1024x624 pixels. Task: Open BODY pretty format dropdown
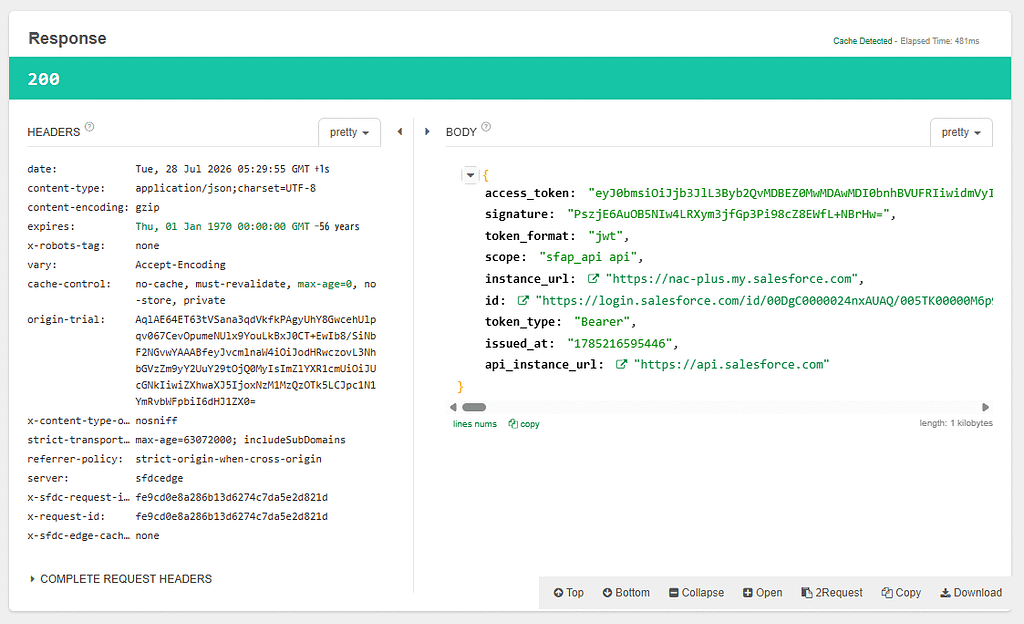(961, 133)
